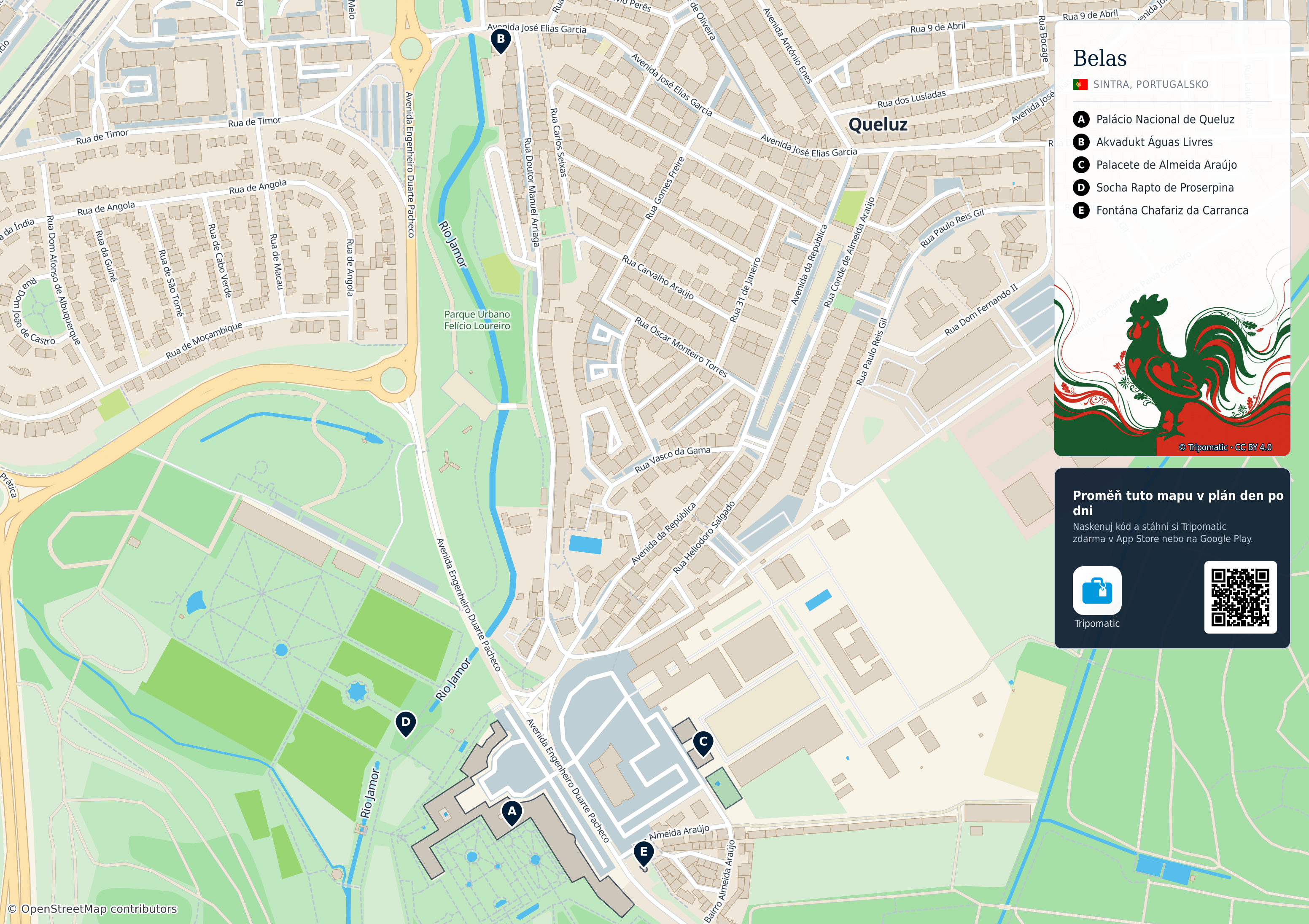The width and height of the screenshot is (1309, 924).
Task: Click the Rua Dom João de Castro label
Action: (x=33, y=311)
